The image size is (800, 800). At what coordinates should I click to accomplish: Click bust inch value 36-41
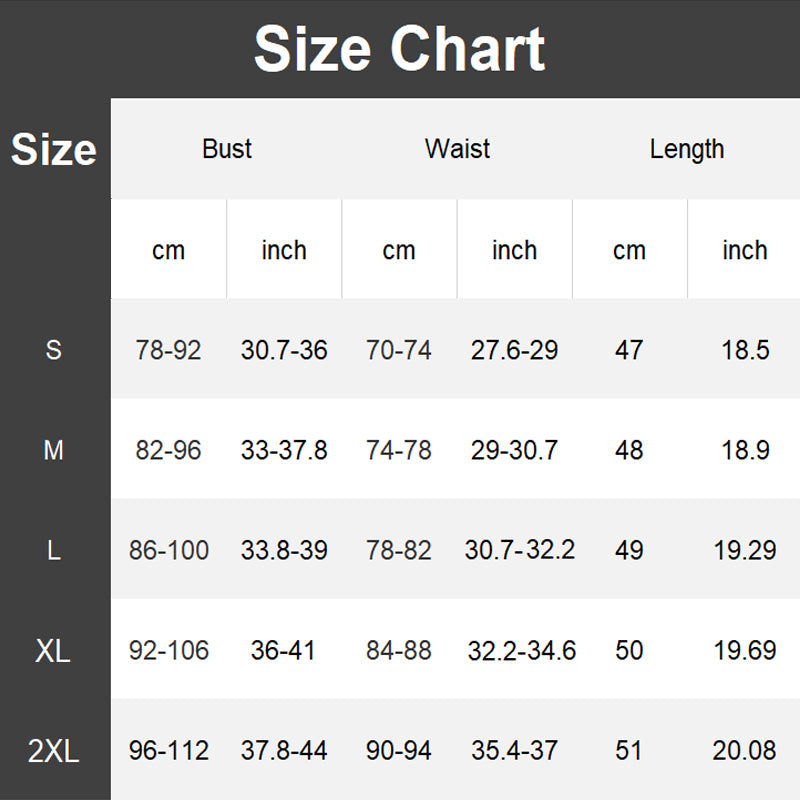point(284,651)
